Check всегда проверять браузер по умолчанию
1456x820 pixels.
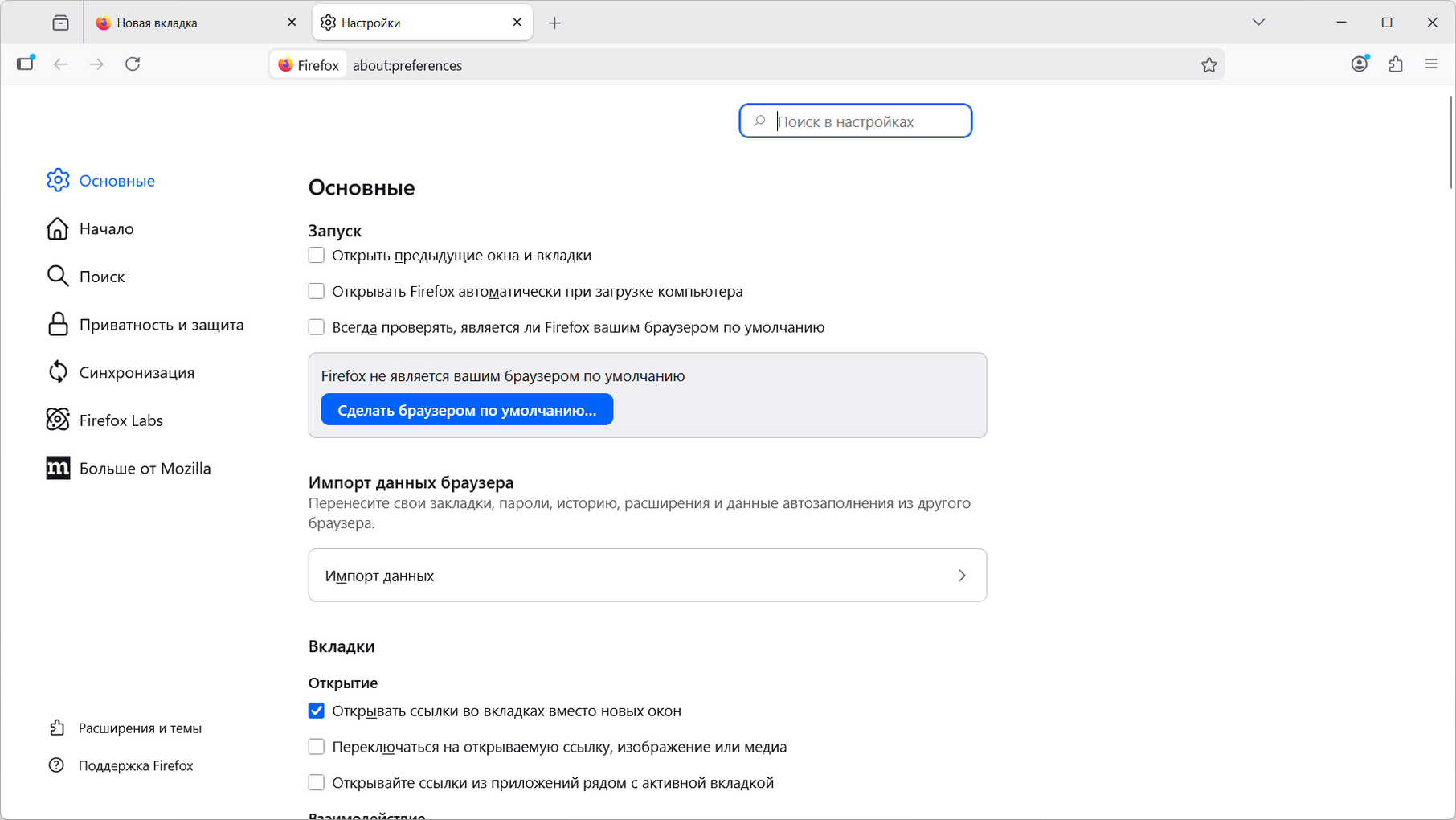[316, 326]
